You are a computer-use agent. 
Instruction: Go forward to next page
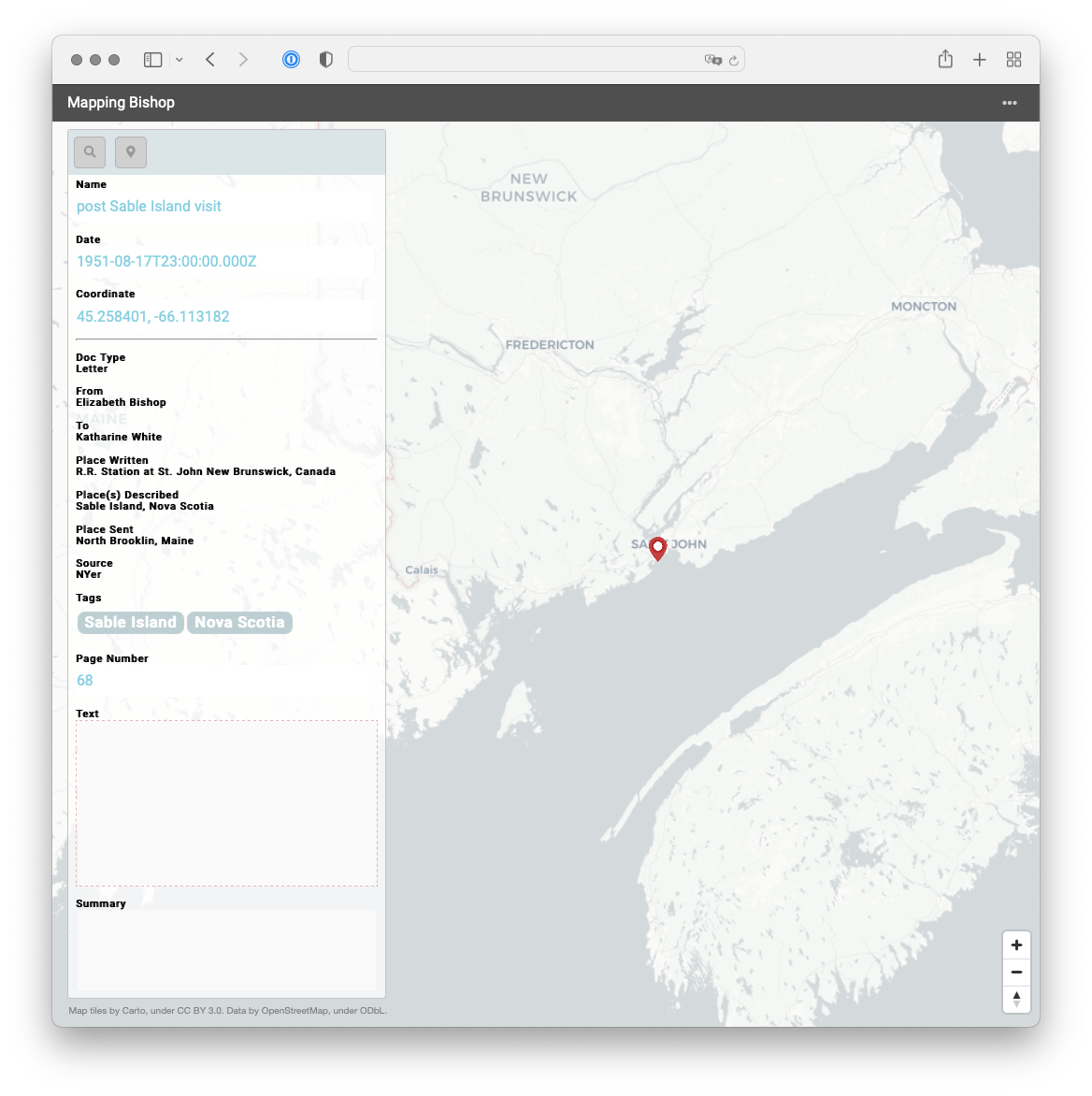click(x=243, y=60)
